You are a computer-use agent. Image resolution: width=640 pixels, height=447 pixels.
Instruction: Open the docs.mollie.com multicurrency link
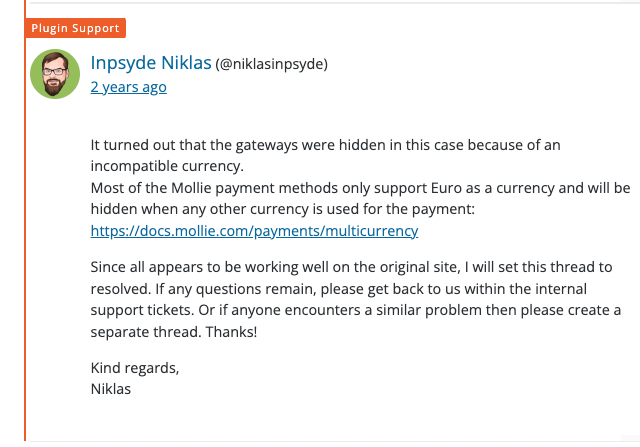tap(254, 231)
